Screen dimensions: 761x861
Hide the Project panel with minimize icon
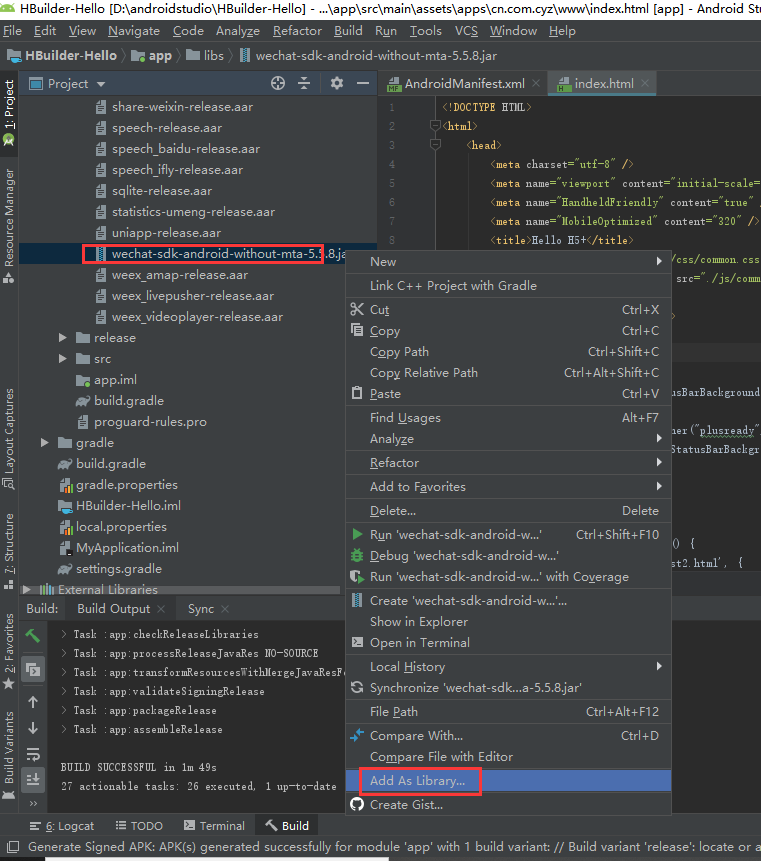[x=362, y=83]
